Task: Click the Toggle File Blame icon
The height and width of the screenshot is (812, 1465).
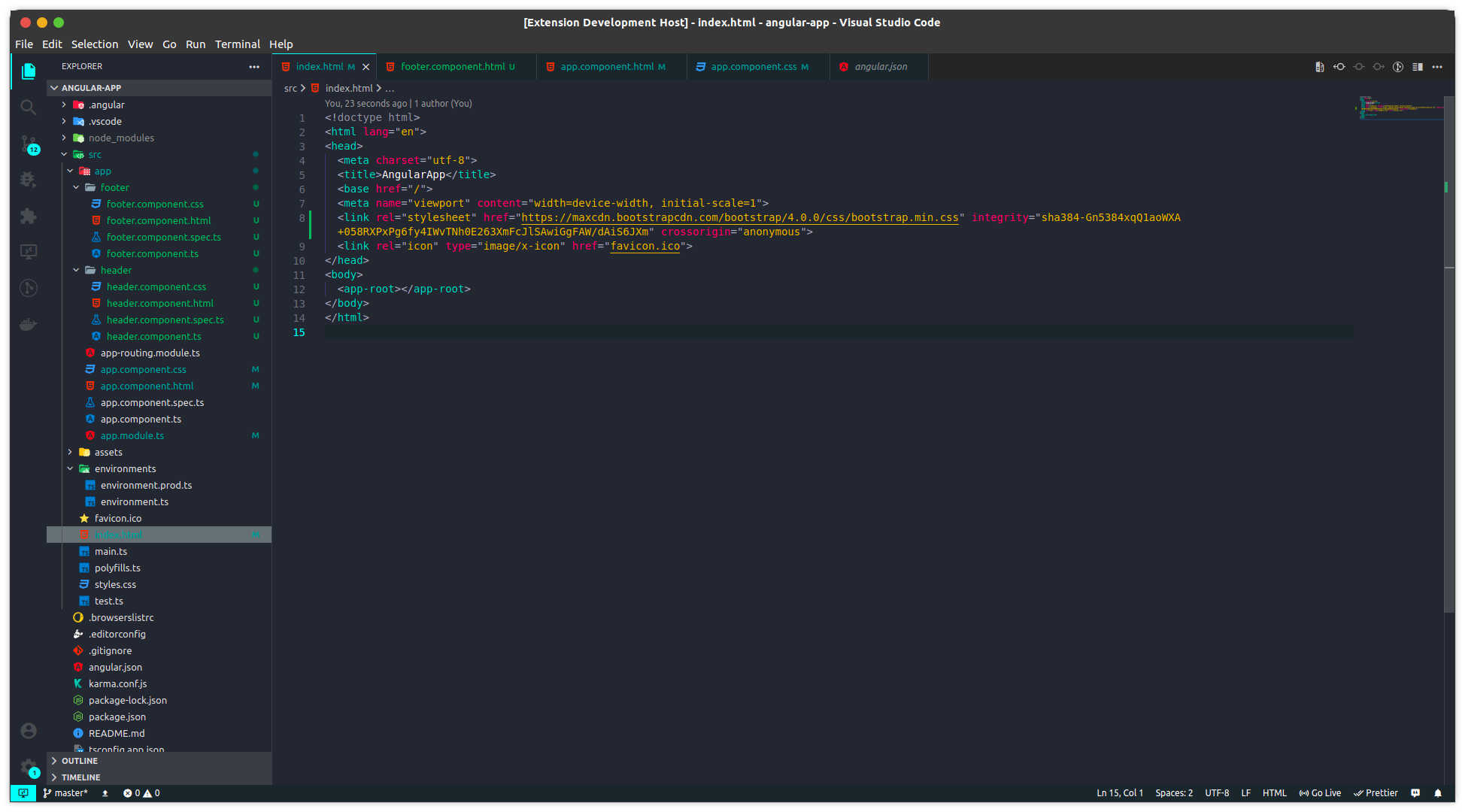Action: pyautogui.click(x=1398, y=67)
